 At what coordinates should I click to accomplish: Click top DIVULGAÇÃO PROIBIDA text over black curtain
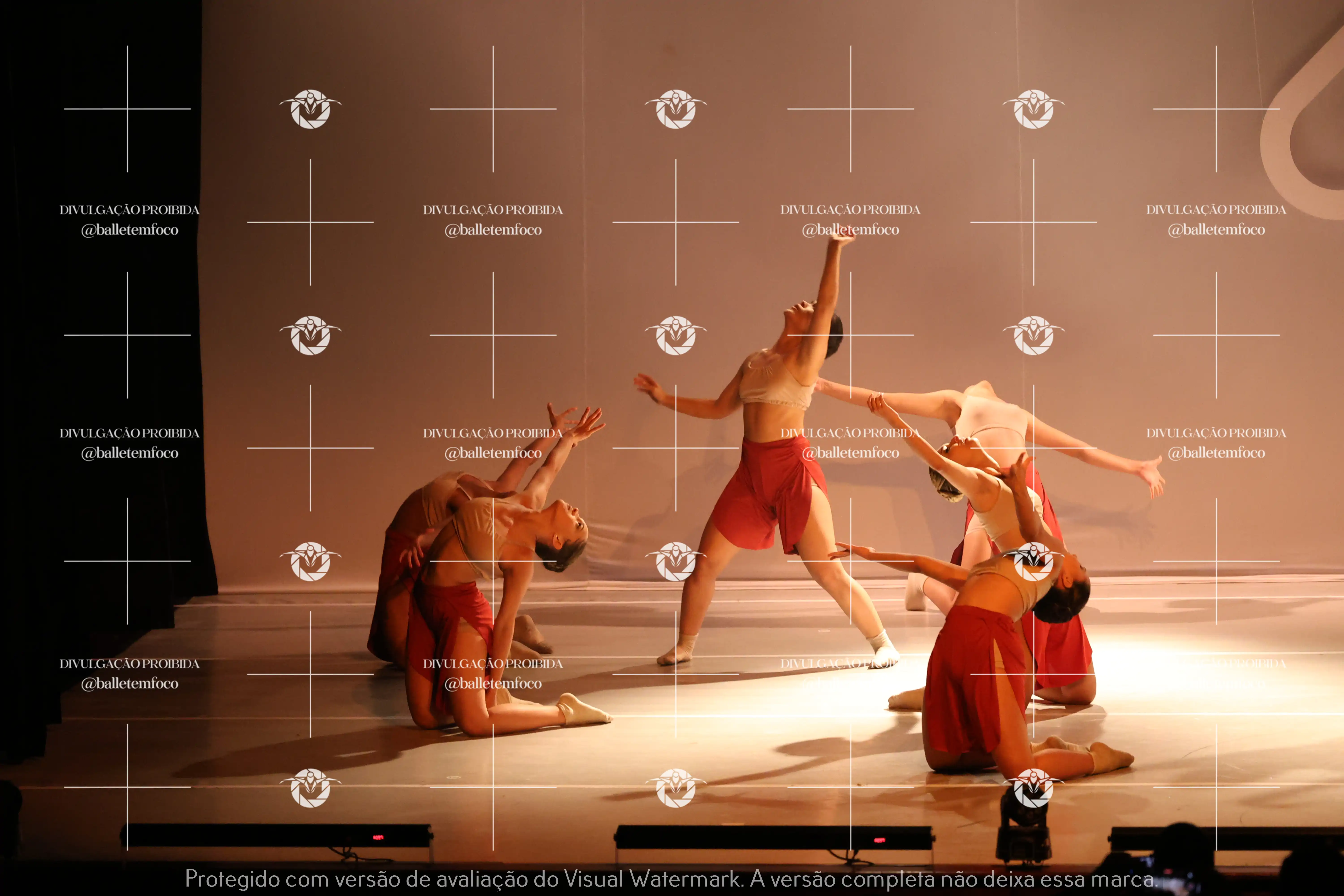(129, 210)
